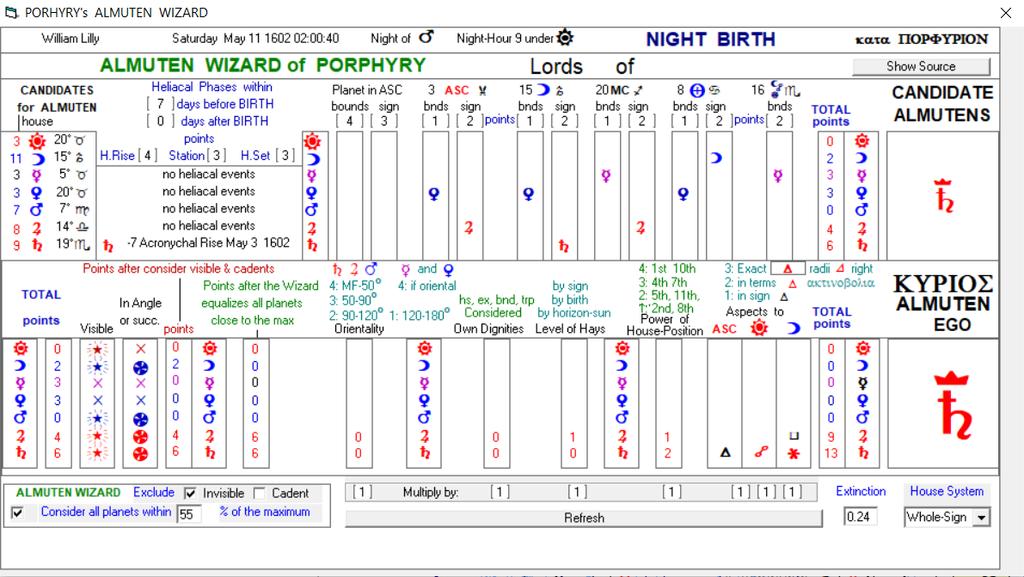Click the Sun symbol after 'Night-Hour 9 under'

point(566,37)
